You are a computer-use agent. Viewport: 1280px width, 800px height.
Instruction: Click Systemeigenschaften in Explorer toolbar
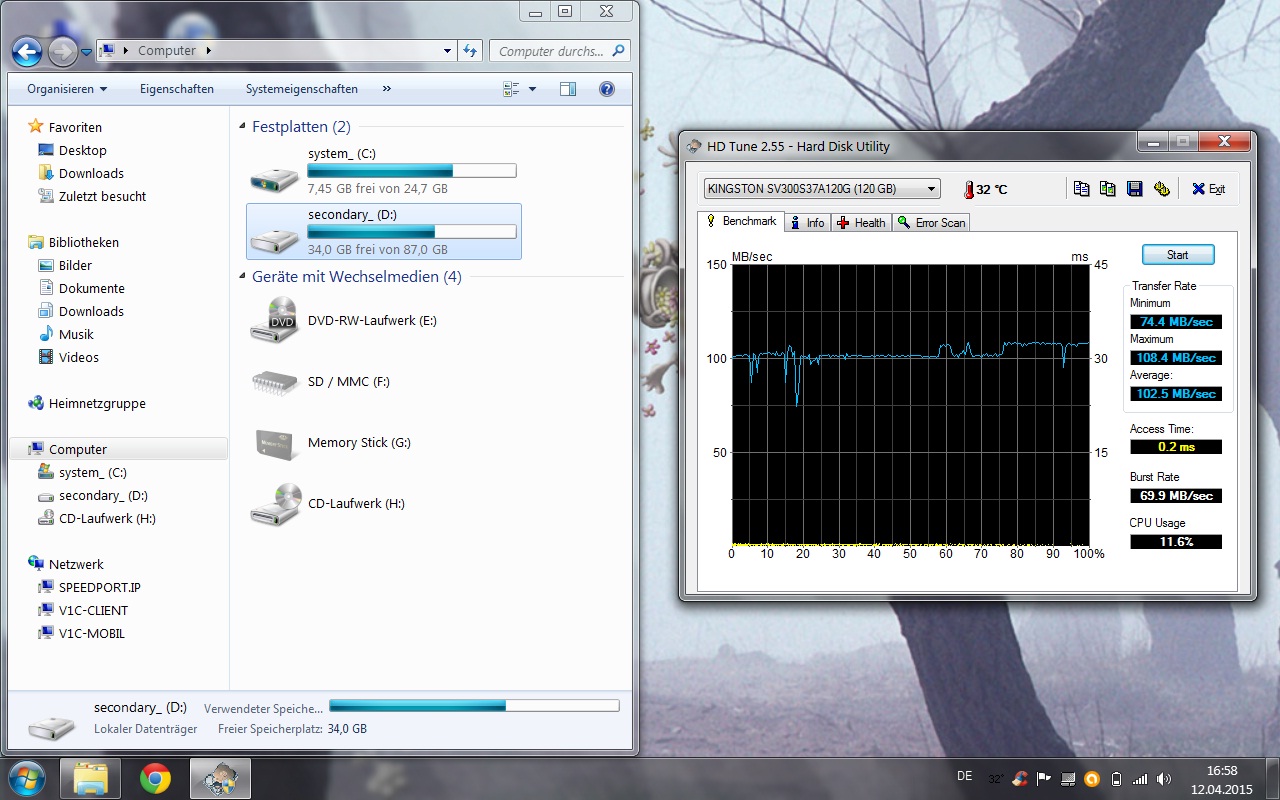[x=302, y=89]
